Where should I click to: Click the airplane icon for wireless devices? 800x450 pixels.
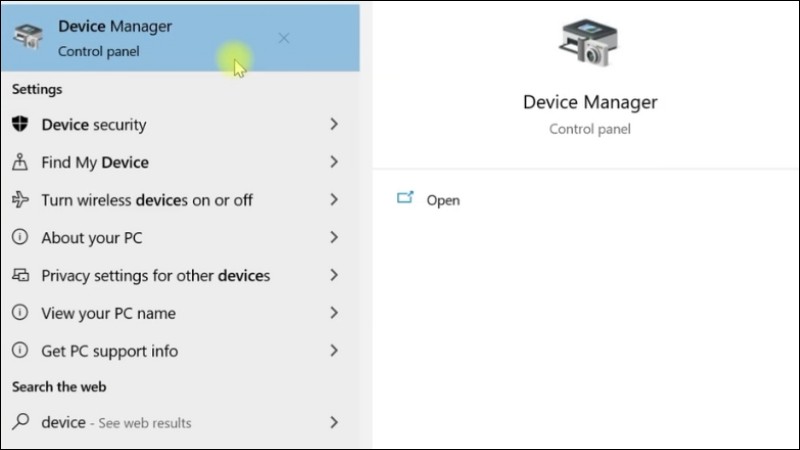[x=20, y=199]
